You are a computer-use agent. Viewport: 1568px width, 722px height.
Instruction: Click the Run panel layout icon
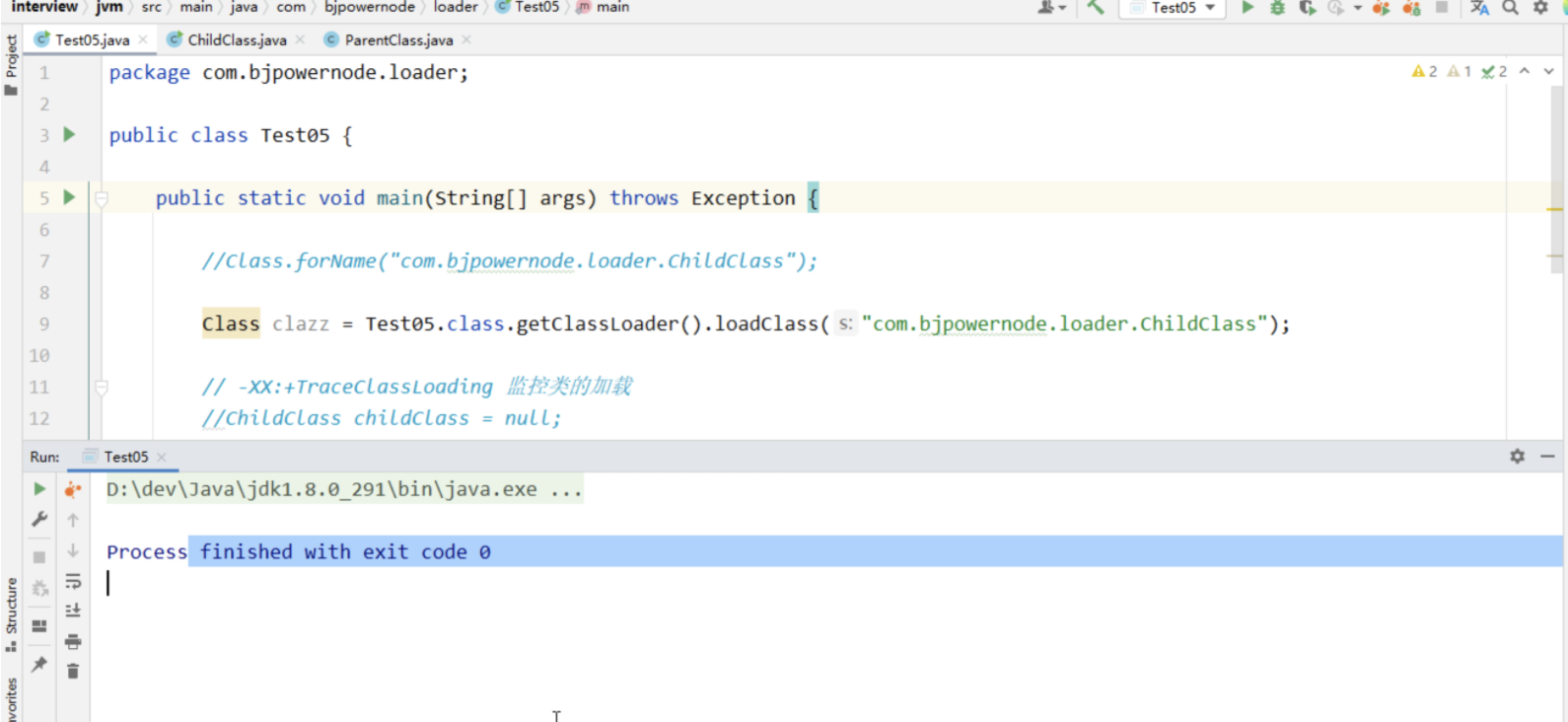(x=39, y=626)
